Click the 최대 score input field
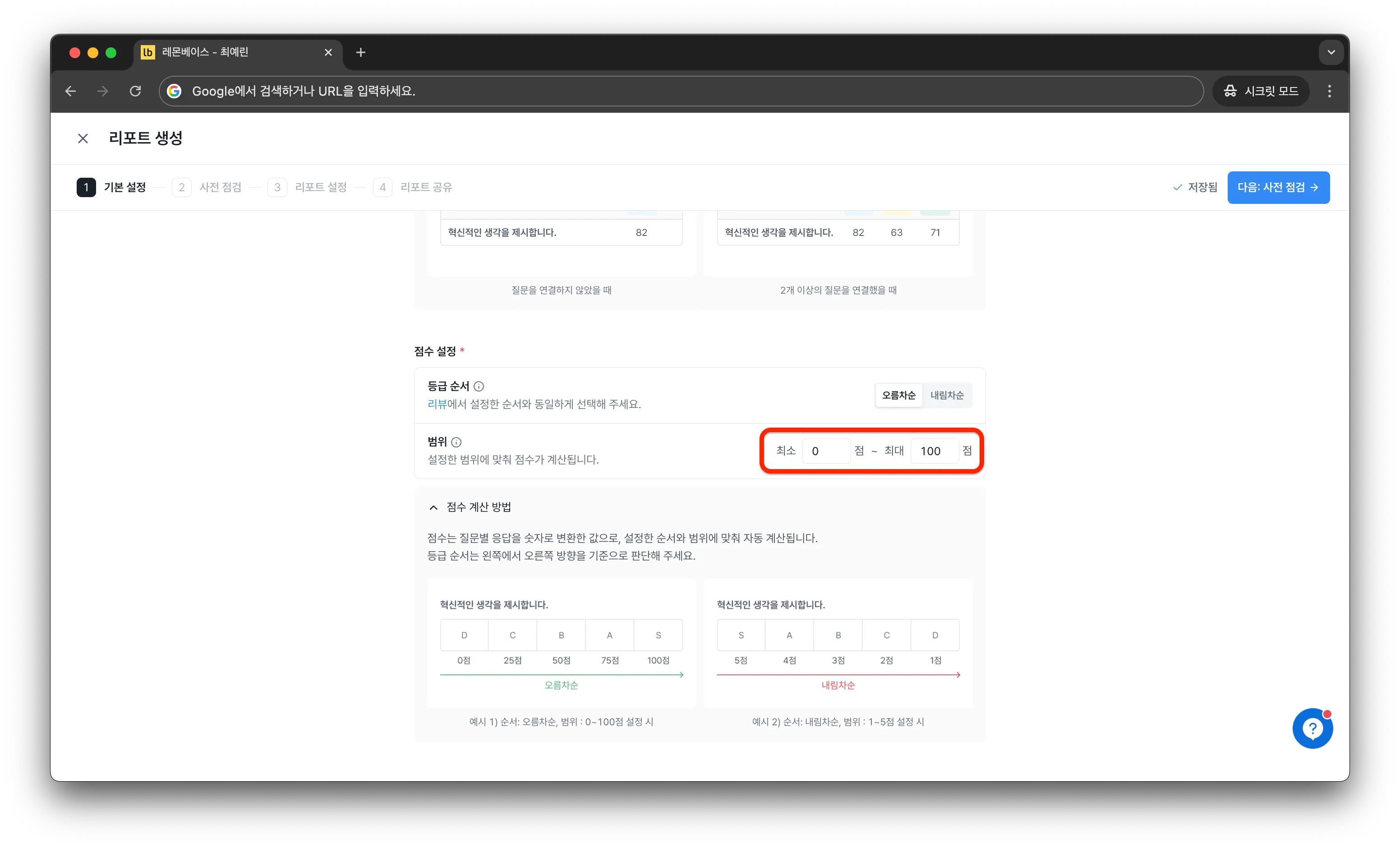Screen dimensions: 1400x848 point(934,451)
